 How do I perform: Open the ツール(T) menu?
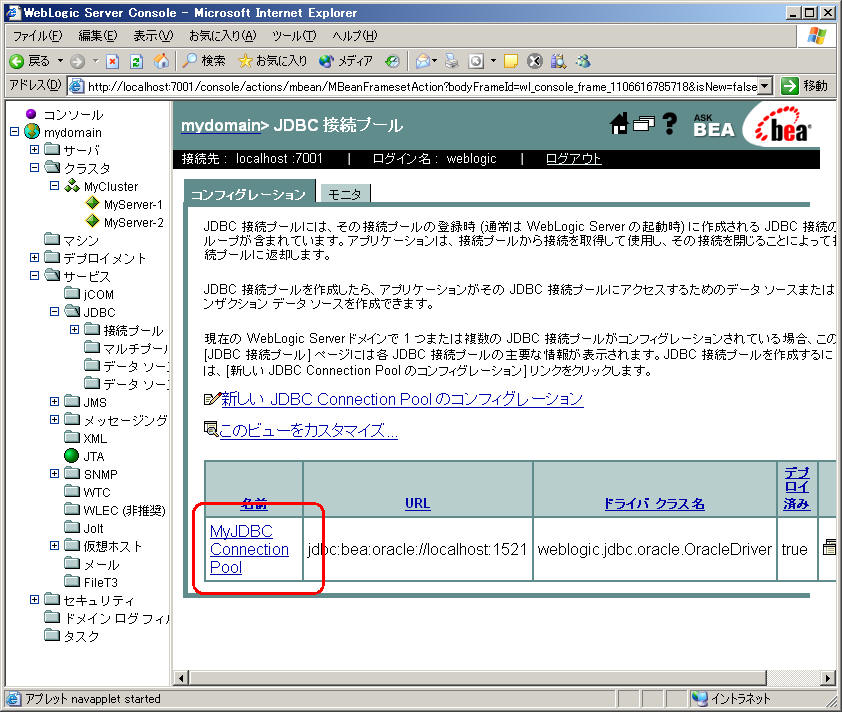click(x=294, y=36)
